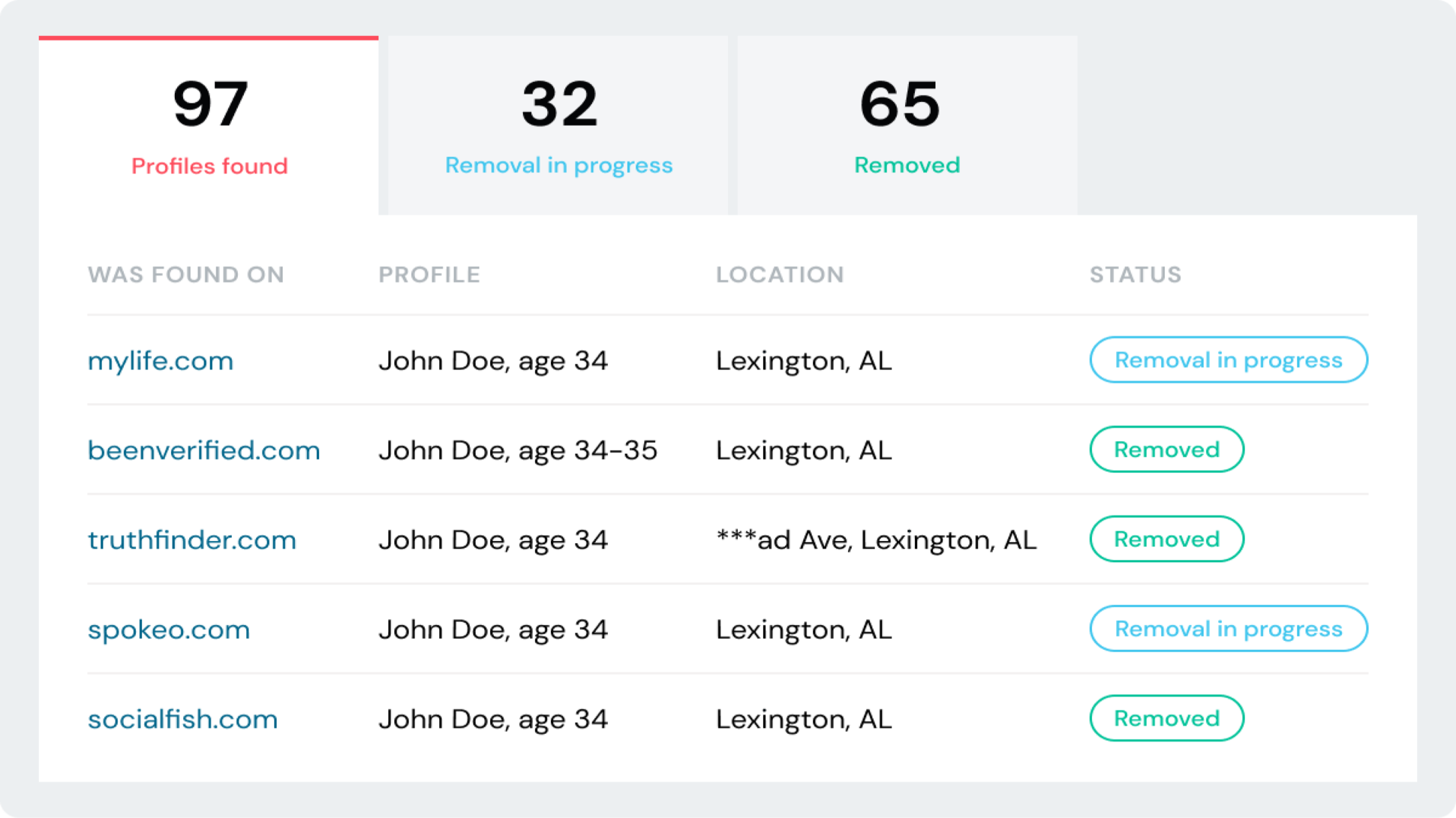
Task: Click the LOCATION column header
Action: tap(780, 275)
